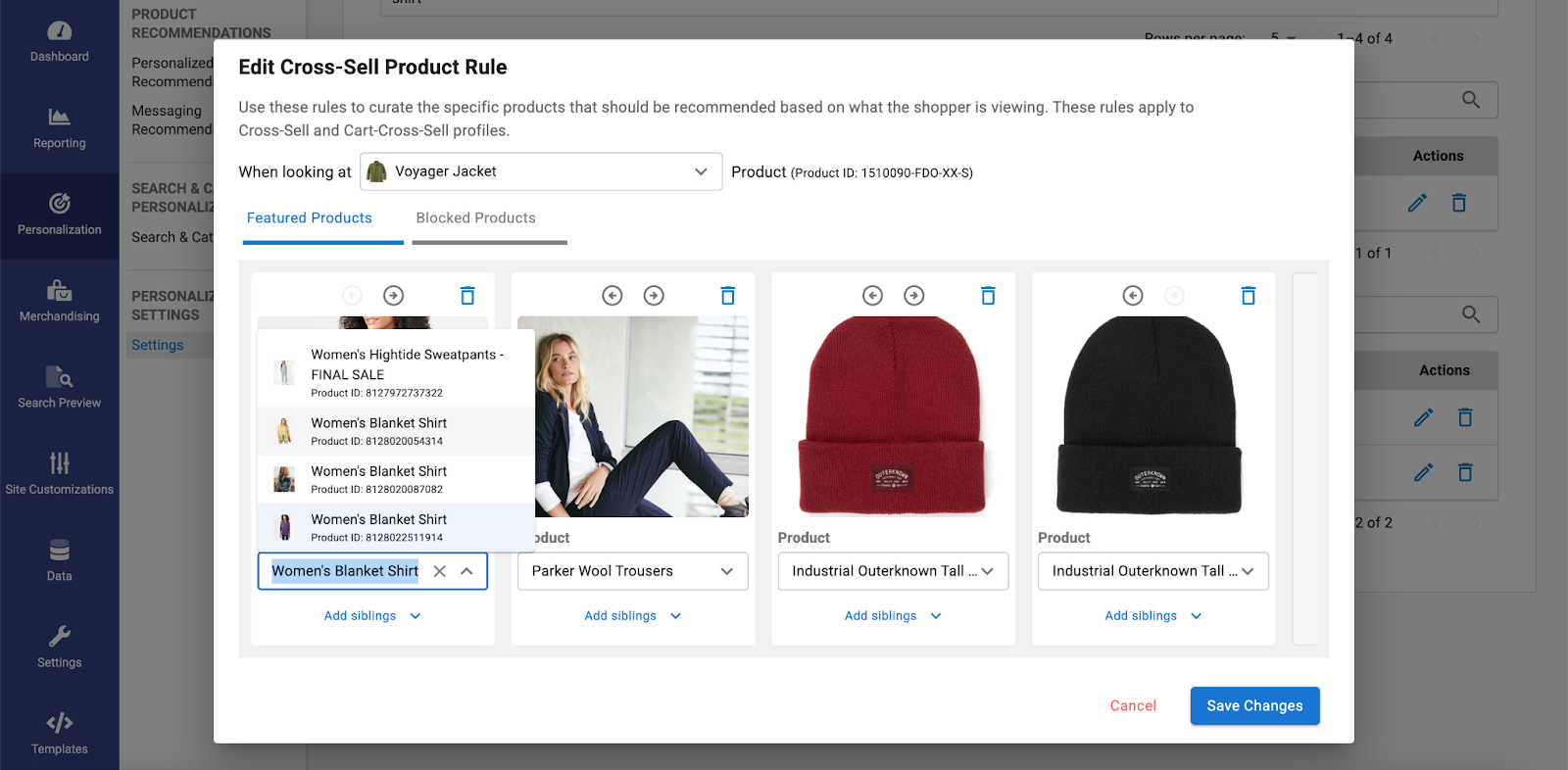Select Women's Hightide Sweatpants - FINAL SALE option

pos(396,372)
